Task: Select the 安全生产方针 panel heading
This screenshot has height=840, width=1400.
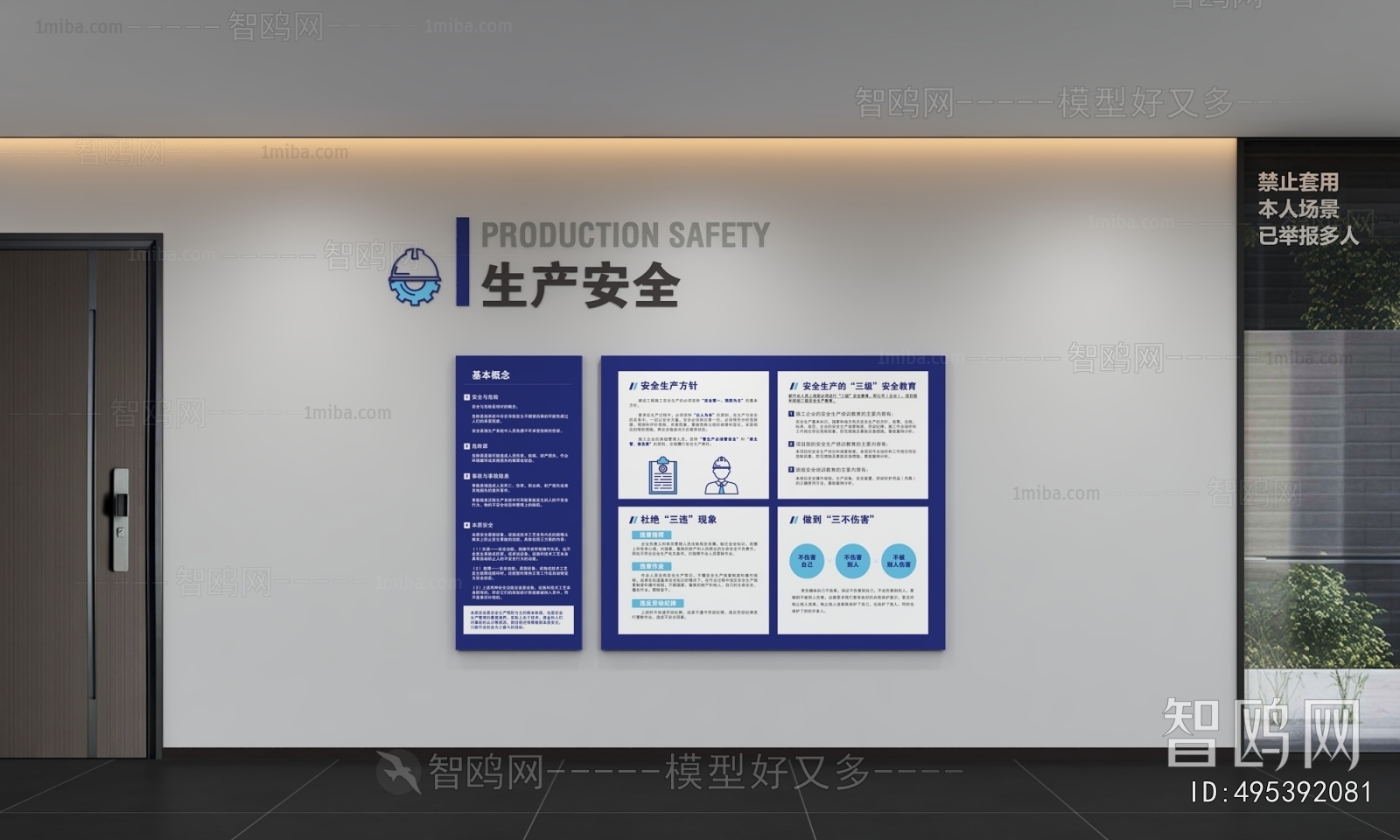Action: coord(668,386)
